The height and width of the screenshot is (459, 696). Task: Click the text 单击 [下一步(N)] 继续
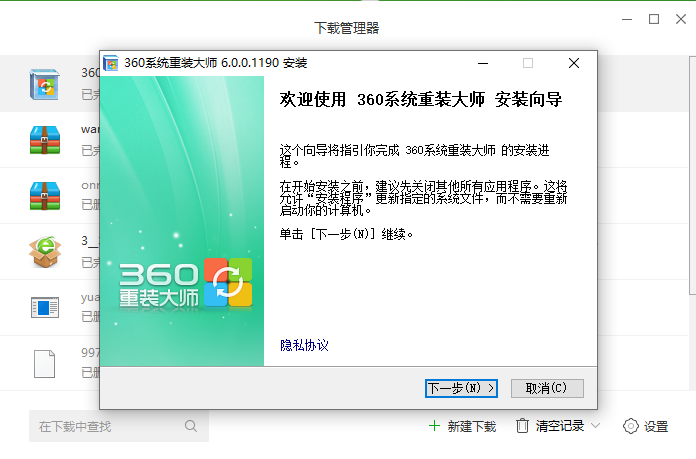(x=346, y=234)
